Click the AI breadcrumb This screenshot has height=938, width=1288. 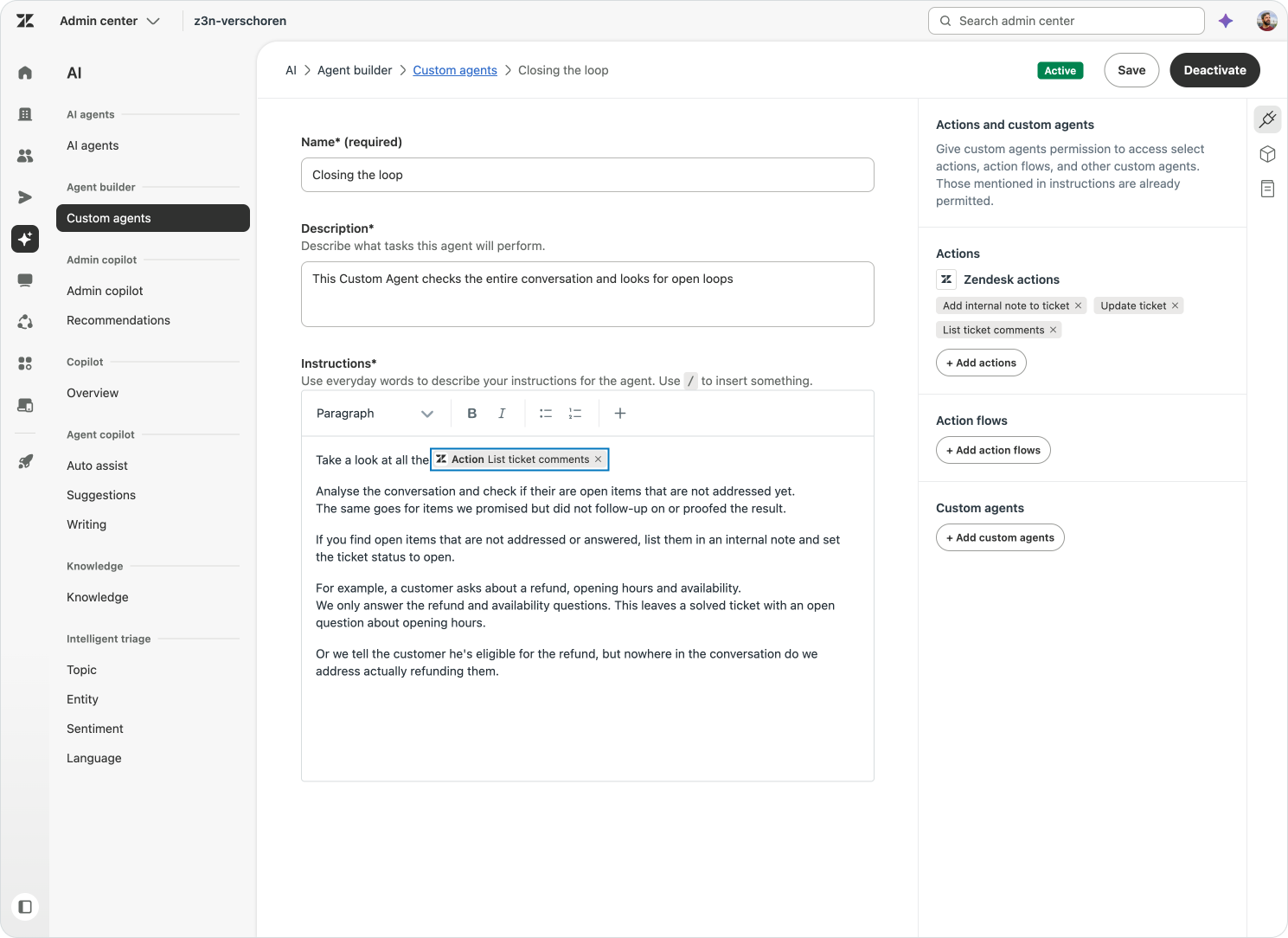(x=291, y=70)
